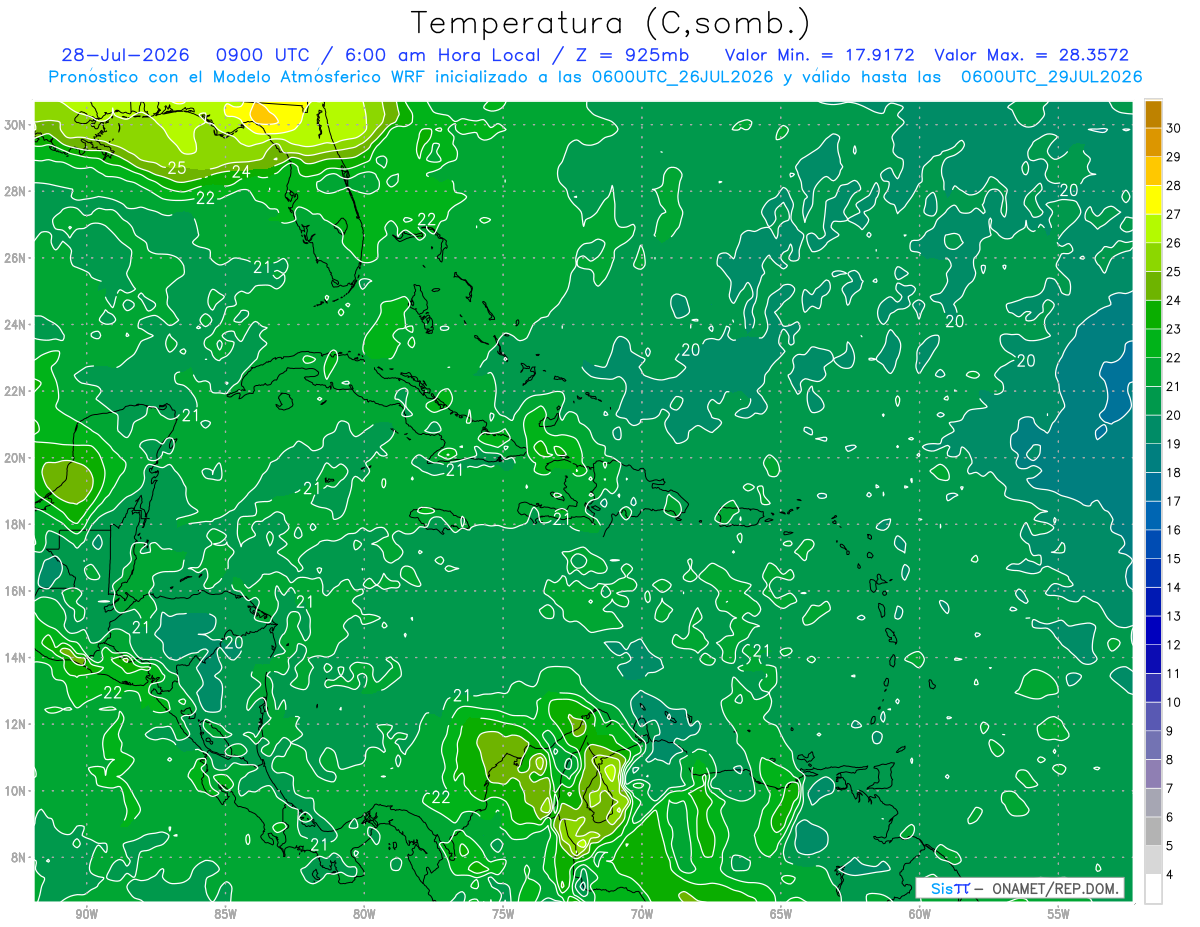Click the latitude label '14N'
Image resolution: width=1200 pixels, height=927 pixels.
click(x=15, y=658)
